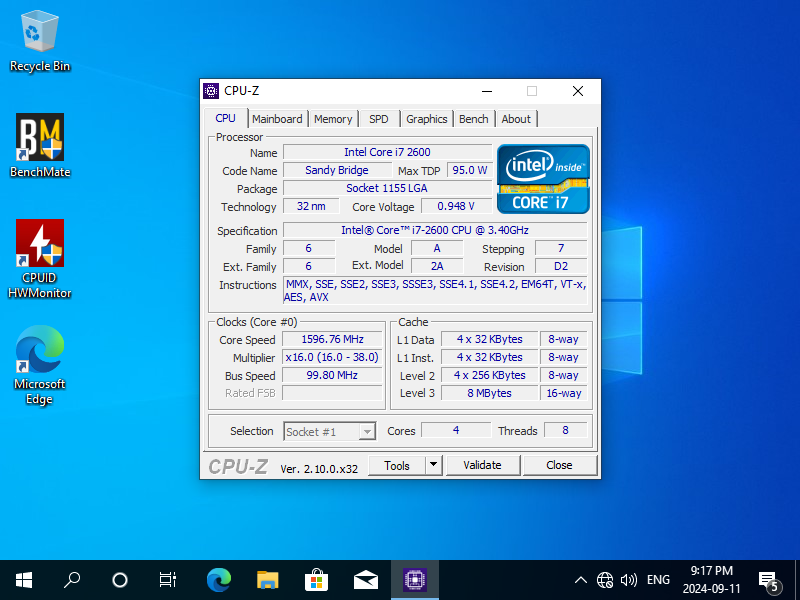Click the Specification field text
The height and width of the screenshot is (600, 800).
435,230
